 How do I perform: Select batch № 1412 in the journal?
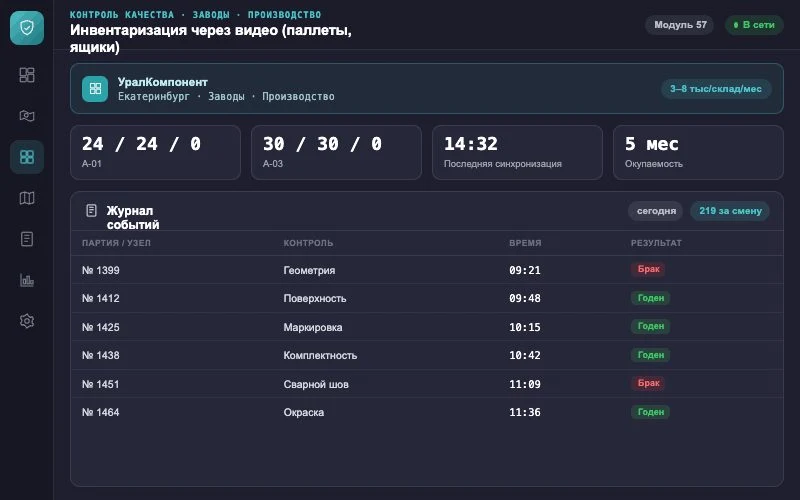[101, 298]
